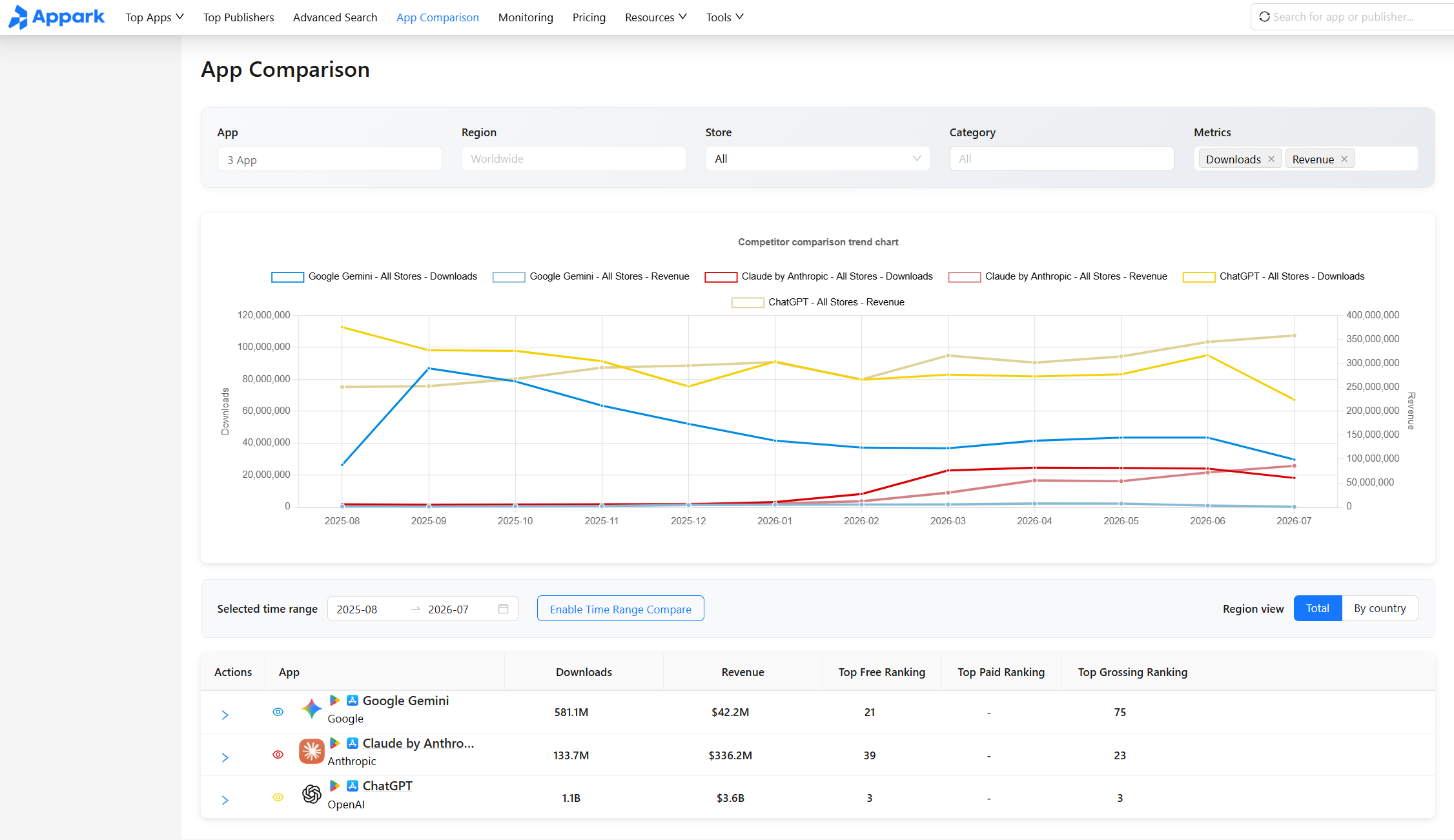Open the App selector showing 3 App
This screenshot has width=1454, height=840.
[x=330, y=159]
